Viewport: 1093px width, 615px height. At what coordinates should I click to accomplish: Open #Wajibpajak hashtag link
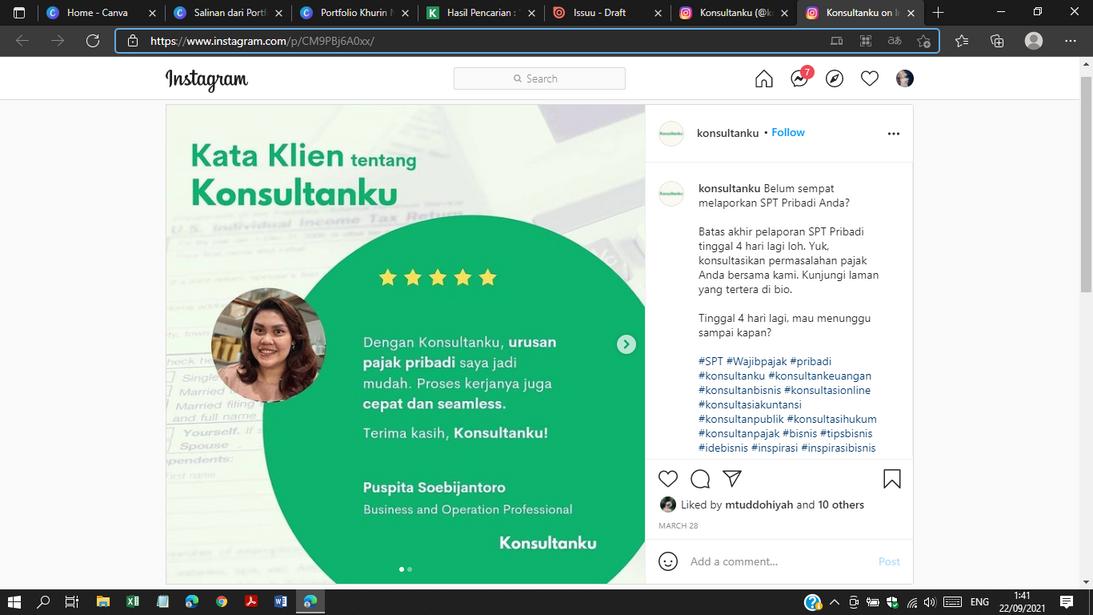point(756,361)
